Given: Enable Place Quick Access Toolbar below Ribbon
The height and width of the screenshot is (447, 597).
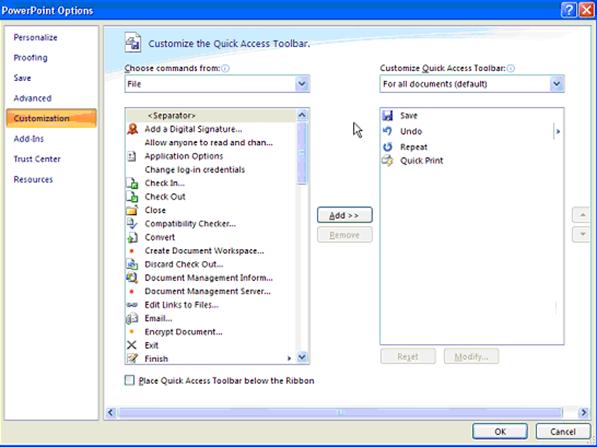Looking at the screenshot, I should tap(130, 380).
